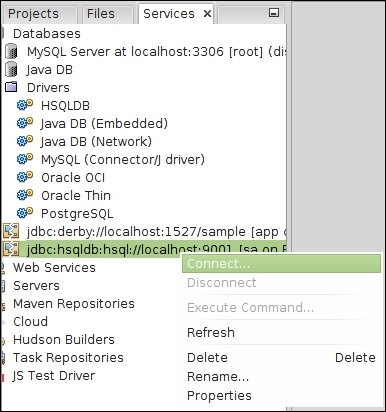Select the Cloud node
The height and width of the screenshot is (412, 386).
[x=30, y=322]
